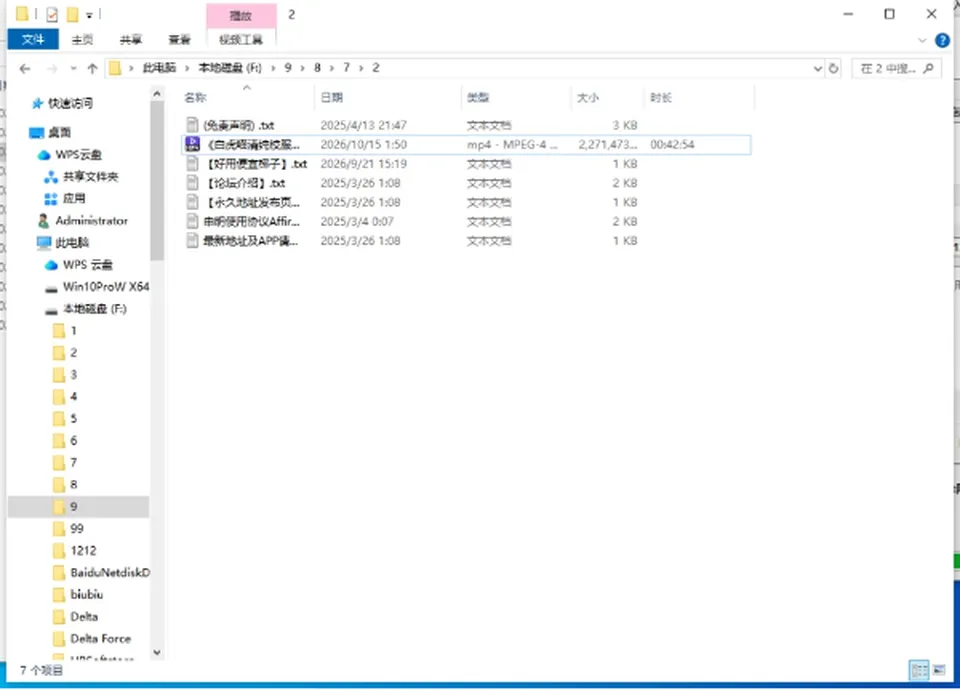Switch to the 共享 ribbon tab

(x=130, y=40)
